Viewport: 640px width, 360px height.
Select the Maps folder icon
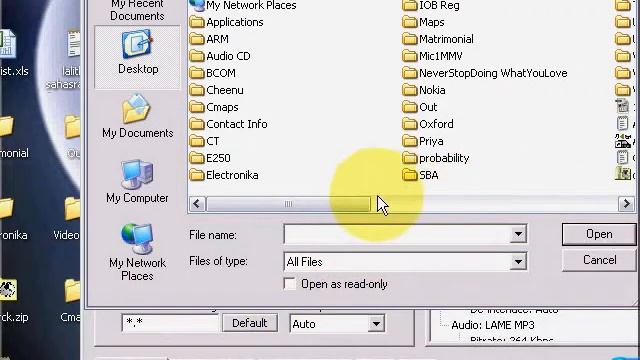click(x=409, y=22)
